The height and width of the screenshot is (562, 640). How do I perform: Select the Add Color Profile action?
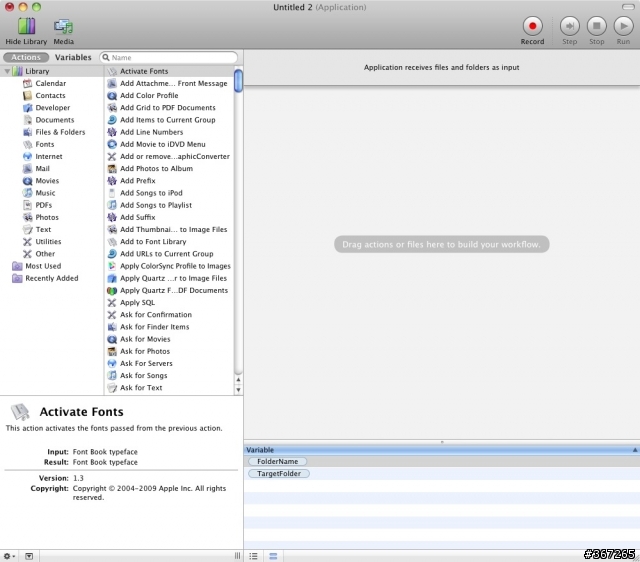coord(169,96)
